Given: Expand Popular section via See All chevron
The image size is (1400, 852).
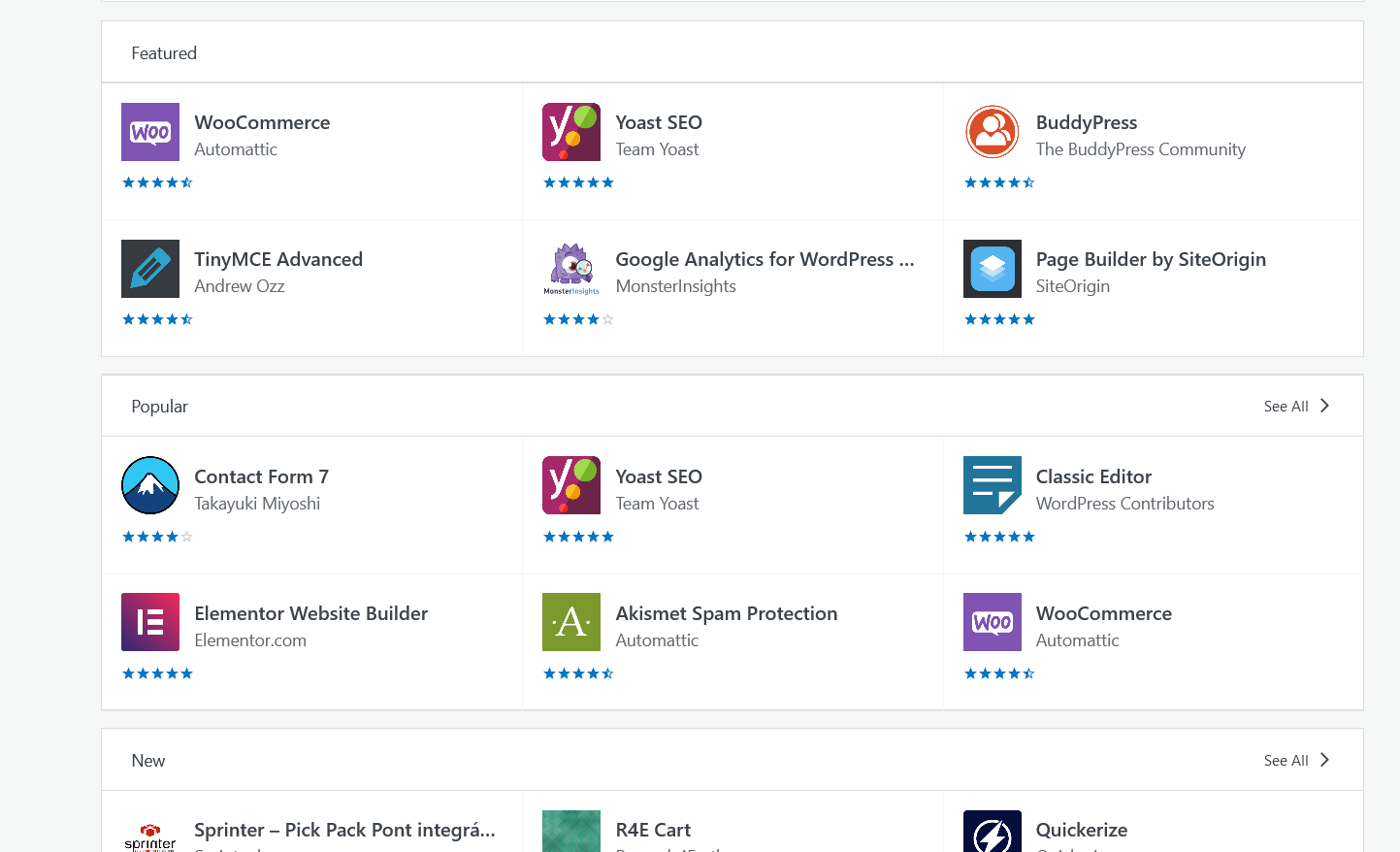Looking at the screenshot, I should click(x=1324, y=406).
